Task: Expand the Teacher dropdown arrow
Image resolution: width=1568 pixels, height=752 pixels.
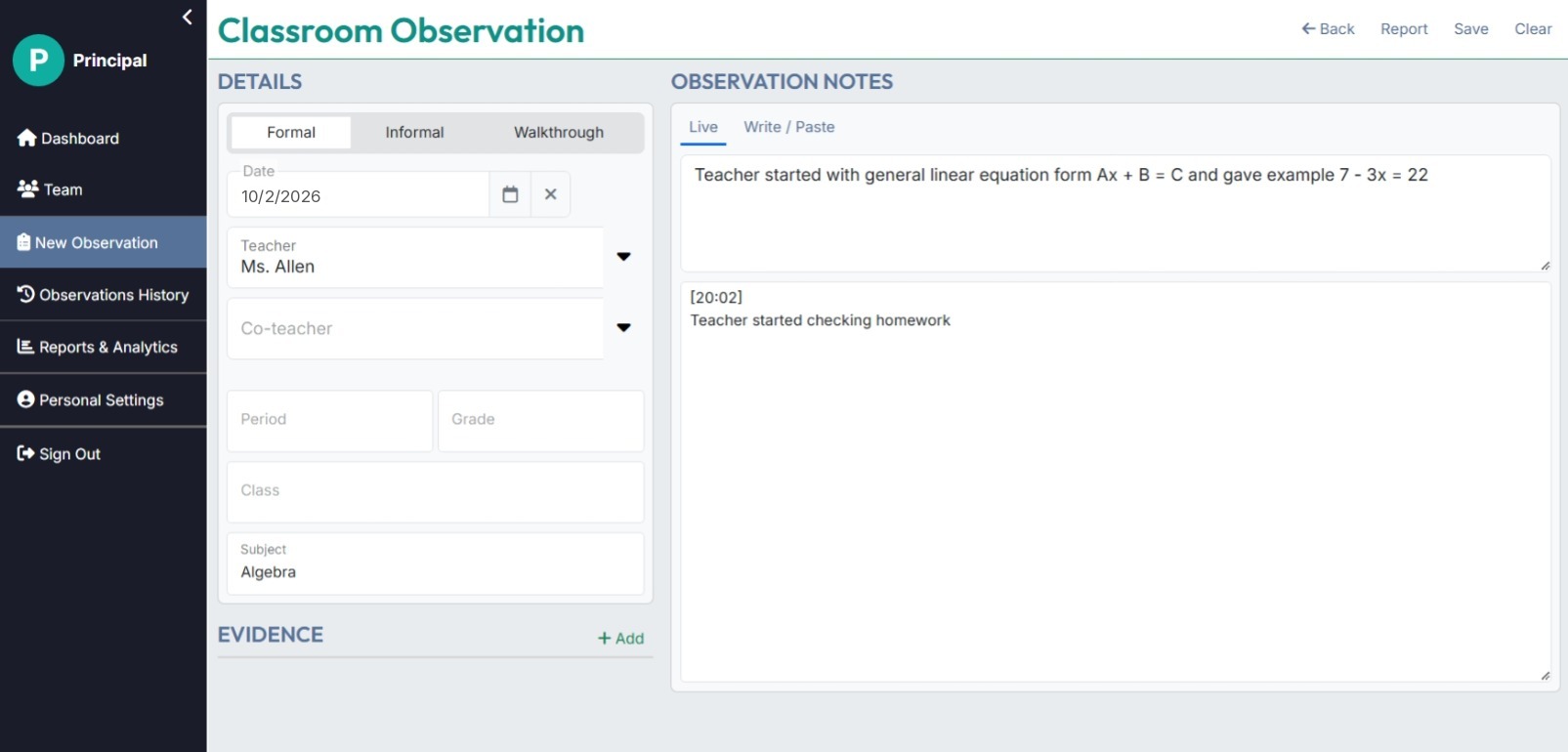Action: pos(624,257)
